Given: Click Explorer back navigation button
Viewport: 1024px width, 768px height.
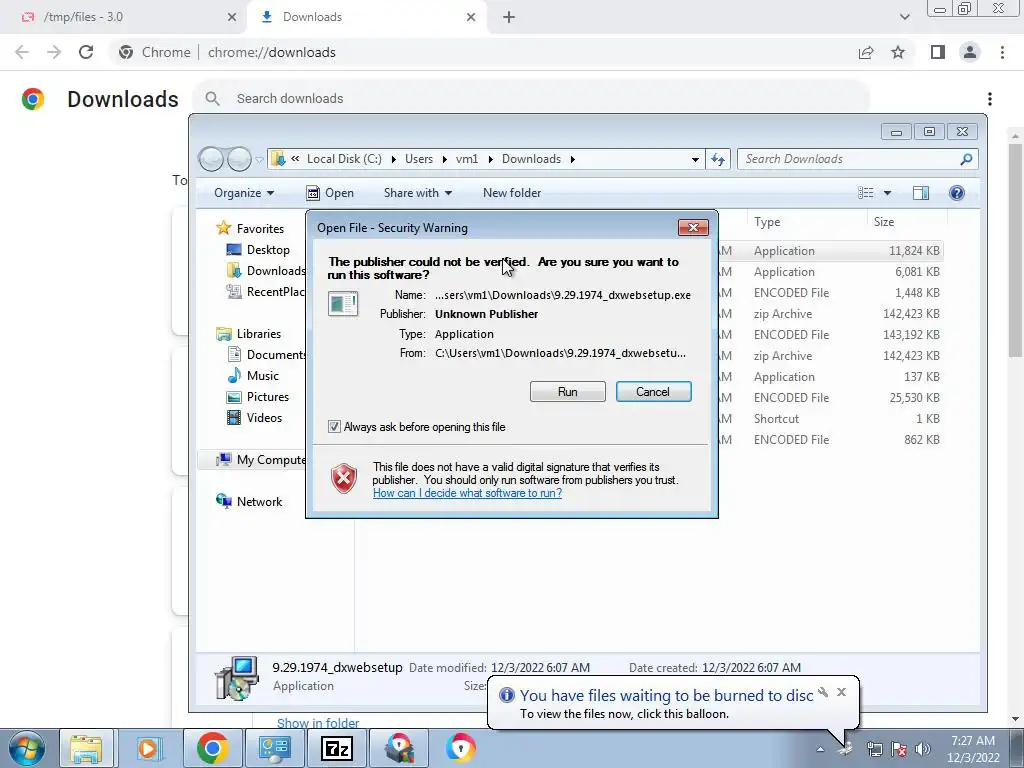Looking at the screenshot, I should [x=211, y=159].
